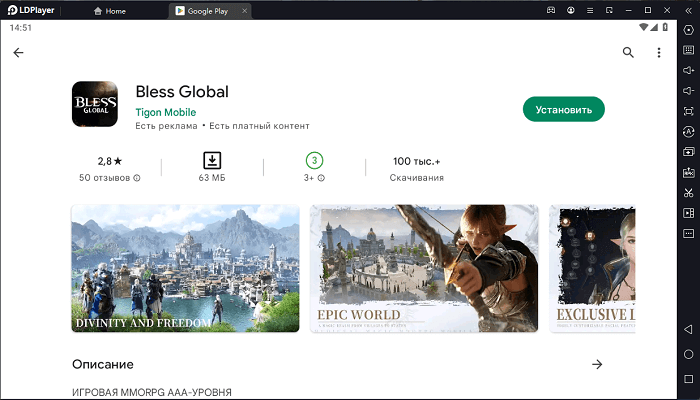The width and height of the screenshot is (700, 400).
Task: Go back with the arrow icon
Action: coord(18,53)
